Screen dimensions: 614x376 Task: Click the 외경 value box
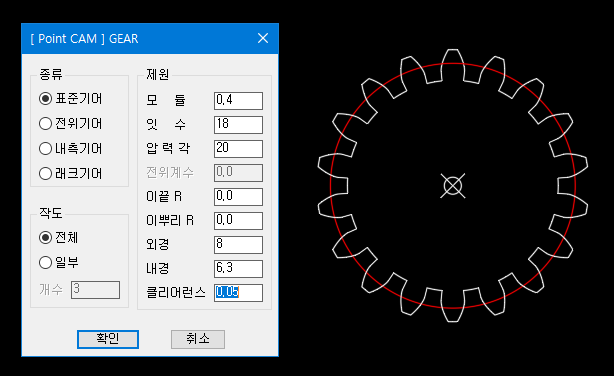tap(238, 245)
